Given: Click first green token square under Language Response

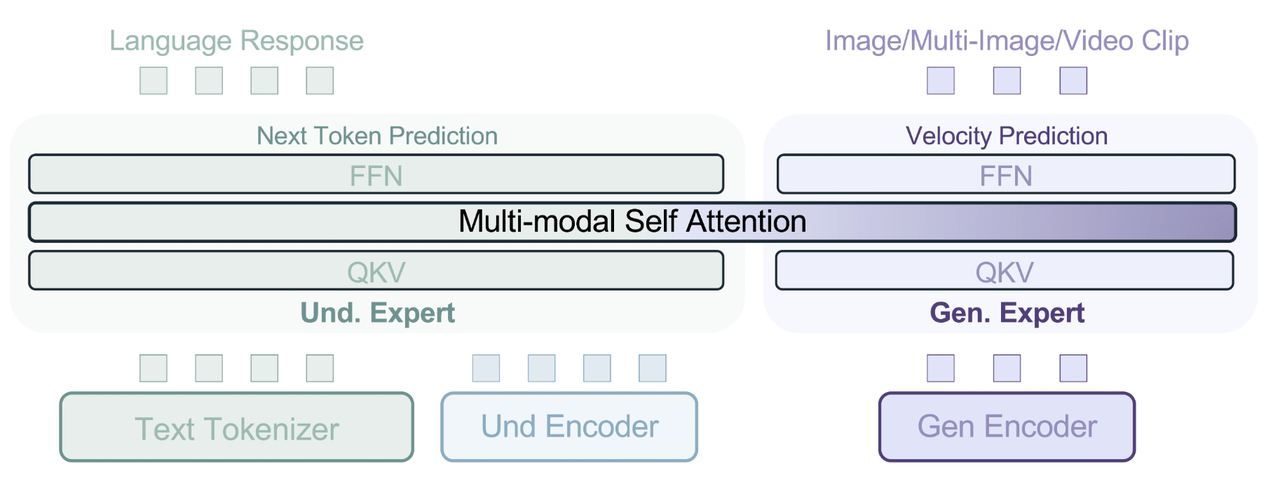Looking at the screenshot, I should tap(153, 80).
